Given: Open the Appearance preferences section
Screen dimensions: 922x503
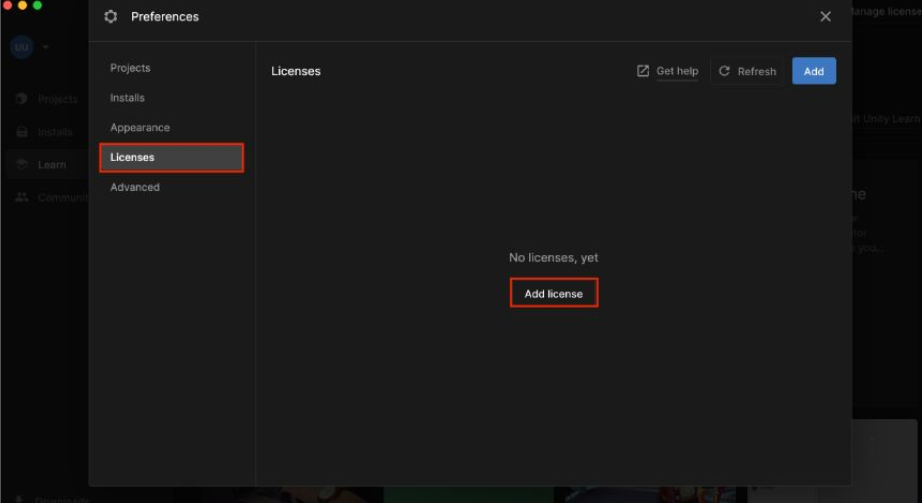Looking at the screenshot, I should [140, 128].
